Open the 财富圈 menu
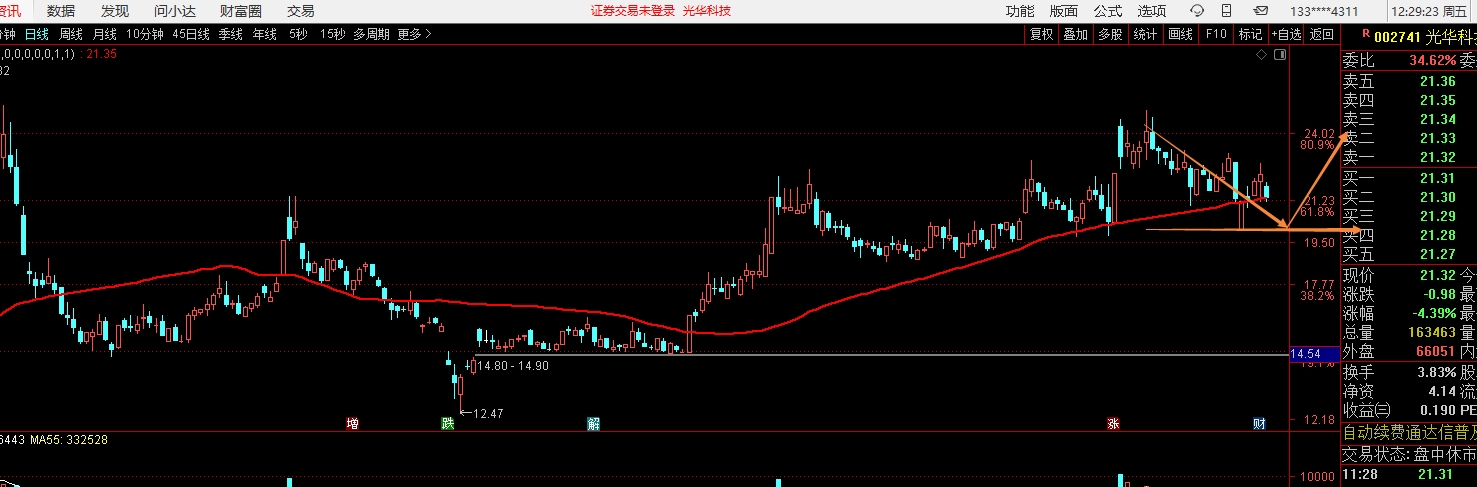Image resolution: width=1477 pixels, height=487 pixels. (241, 11)
